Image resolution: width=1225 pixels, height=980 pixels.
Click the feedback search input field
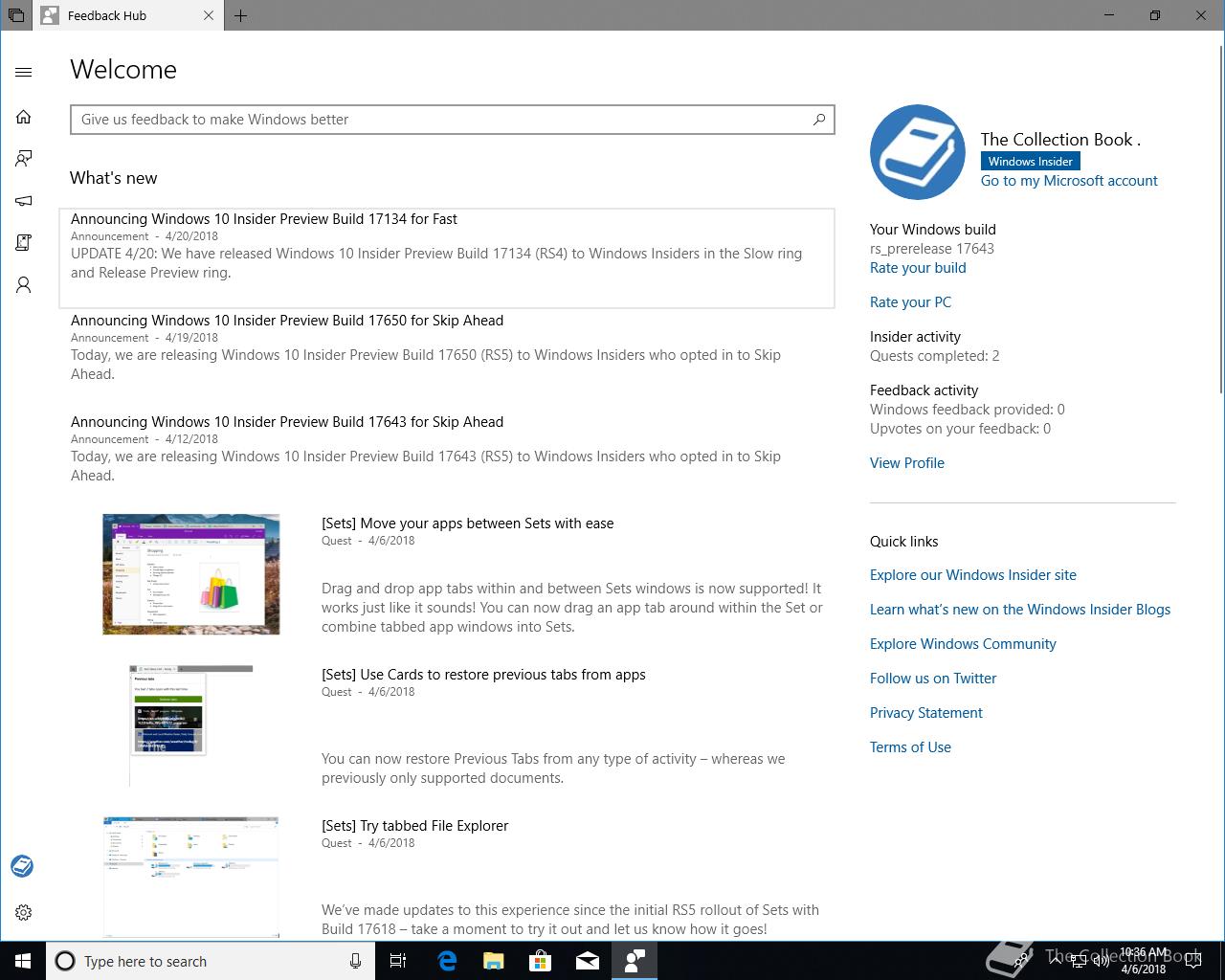pyautogui.click(x=452, y=120)
